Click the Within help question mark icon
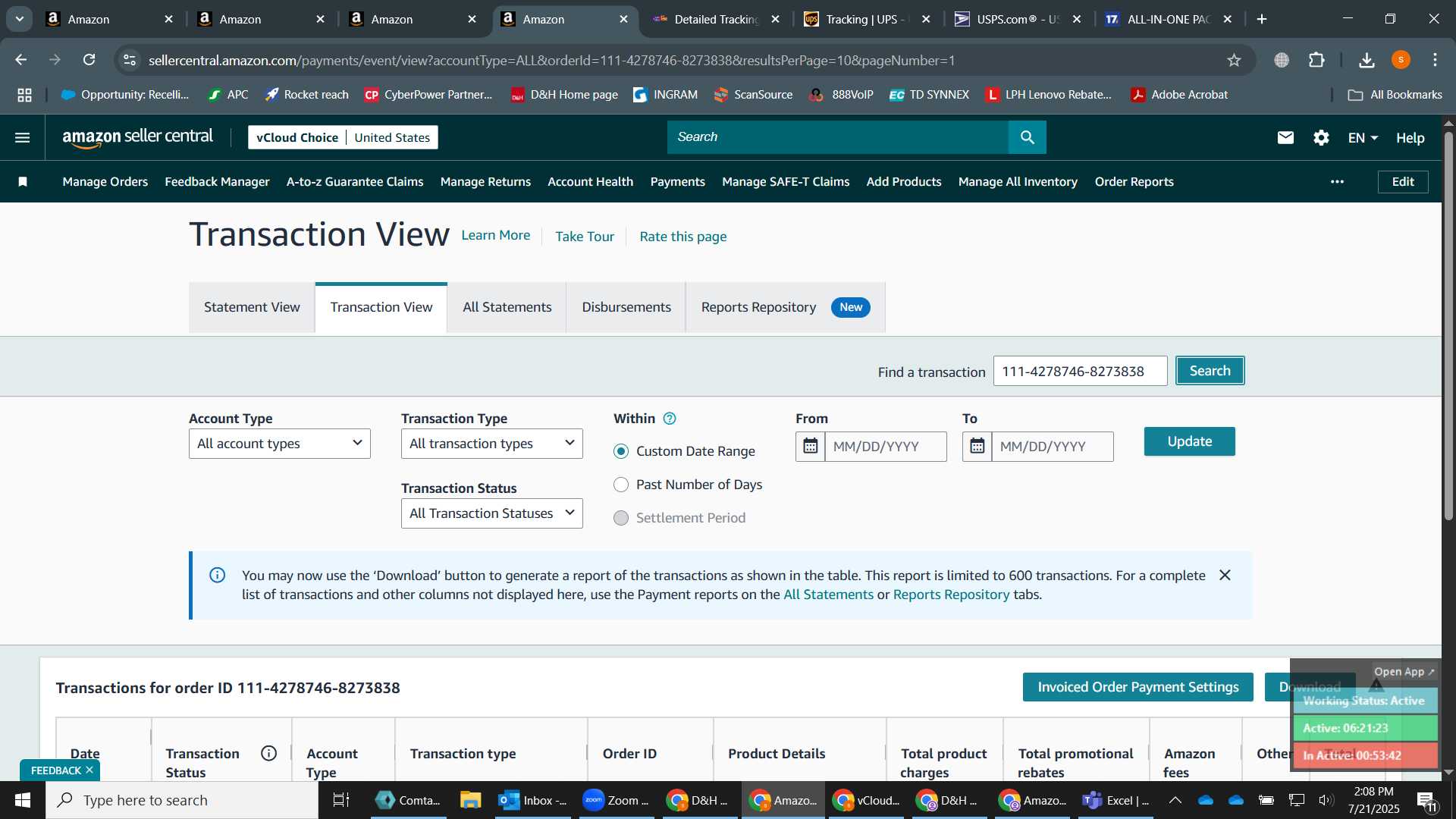This screenshot has height=819, width=1456. tap(670, 419)
